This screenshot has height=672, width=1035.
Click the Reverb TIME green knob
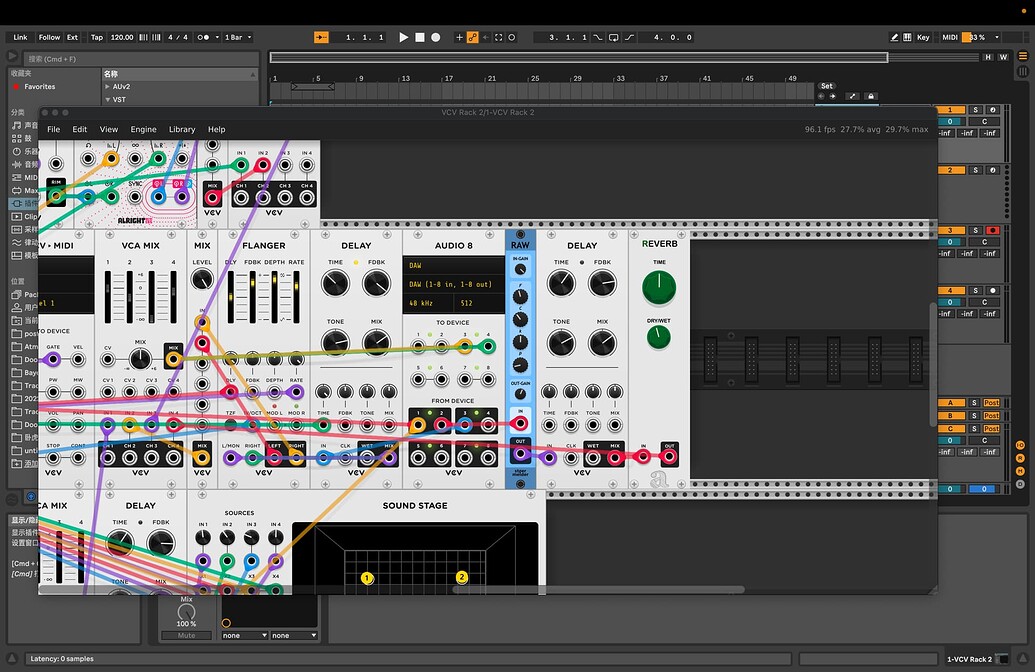(659, 288)
